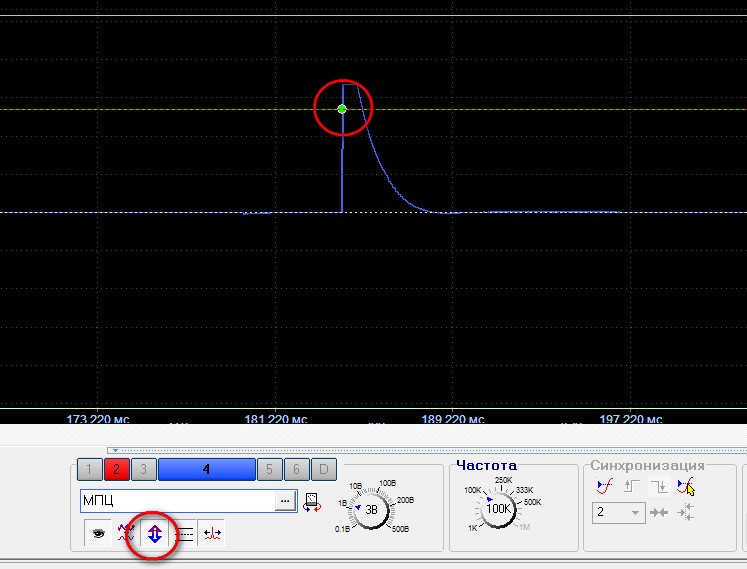Click the 3В voltage range knob
The width and height of the screenshot is (747, 569).
click(x=371, y=509)
